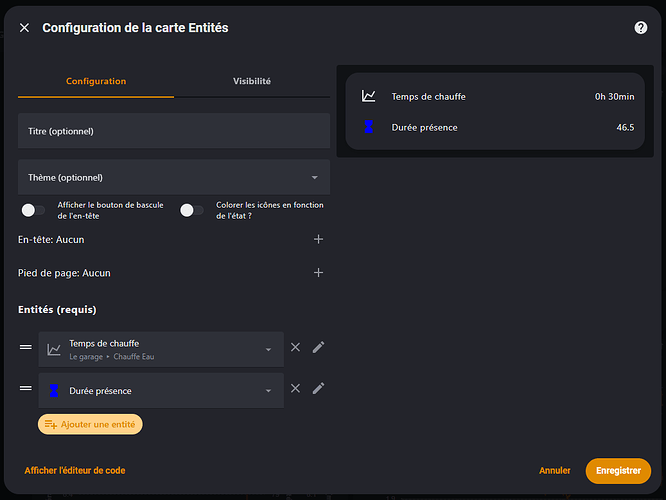Viewport: 666px width, 500px height.
Task: Add an En-tête with the plus icon
Action: click(x=318, y=240)
